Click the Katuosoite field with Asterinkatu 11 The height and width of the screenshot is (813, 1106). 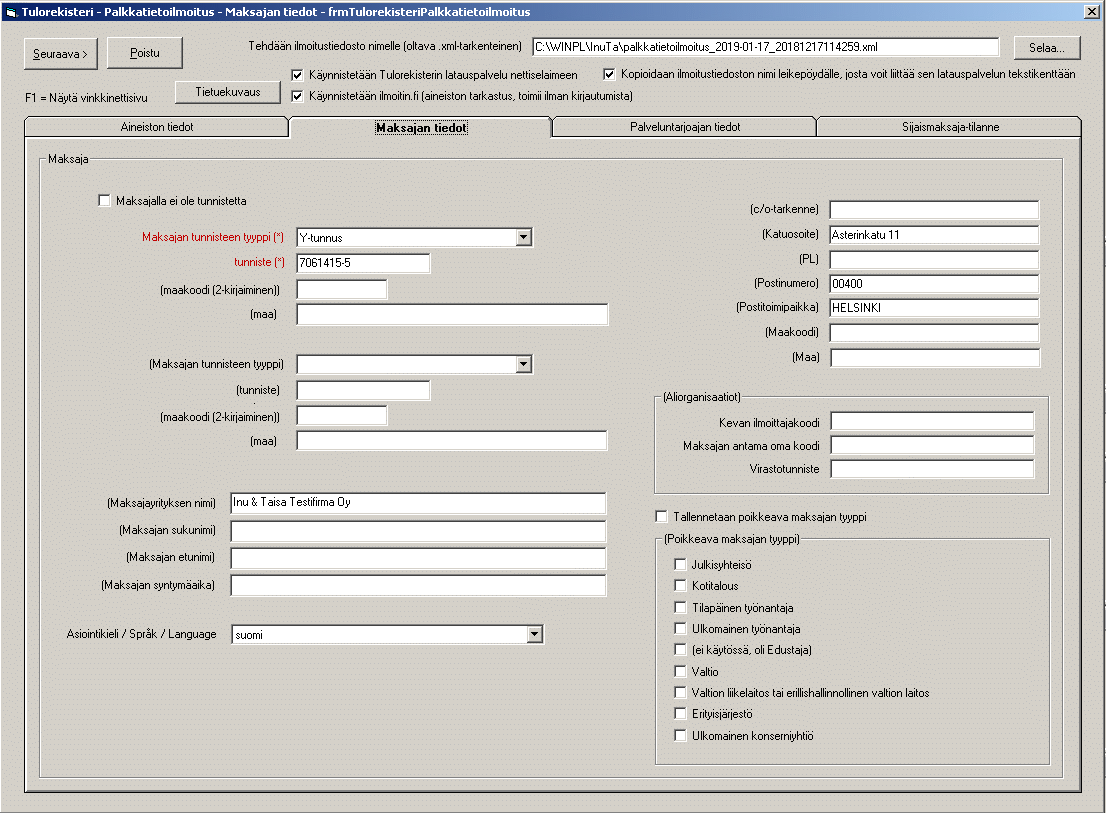[x=934, y=235]
